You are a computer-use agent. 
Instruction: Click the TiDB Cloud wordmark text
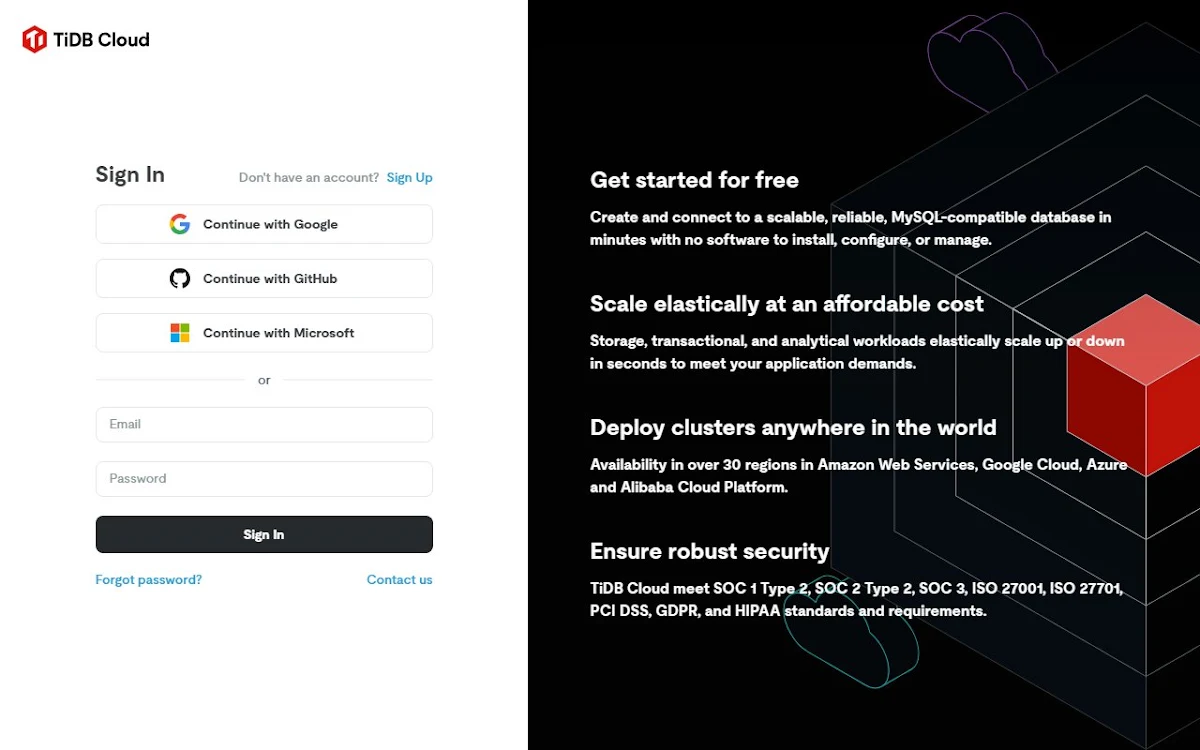(x=101, y=40)
